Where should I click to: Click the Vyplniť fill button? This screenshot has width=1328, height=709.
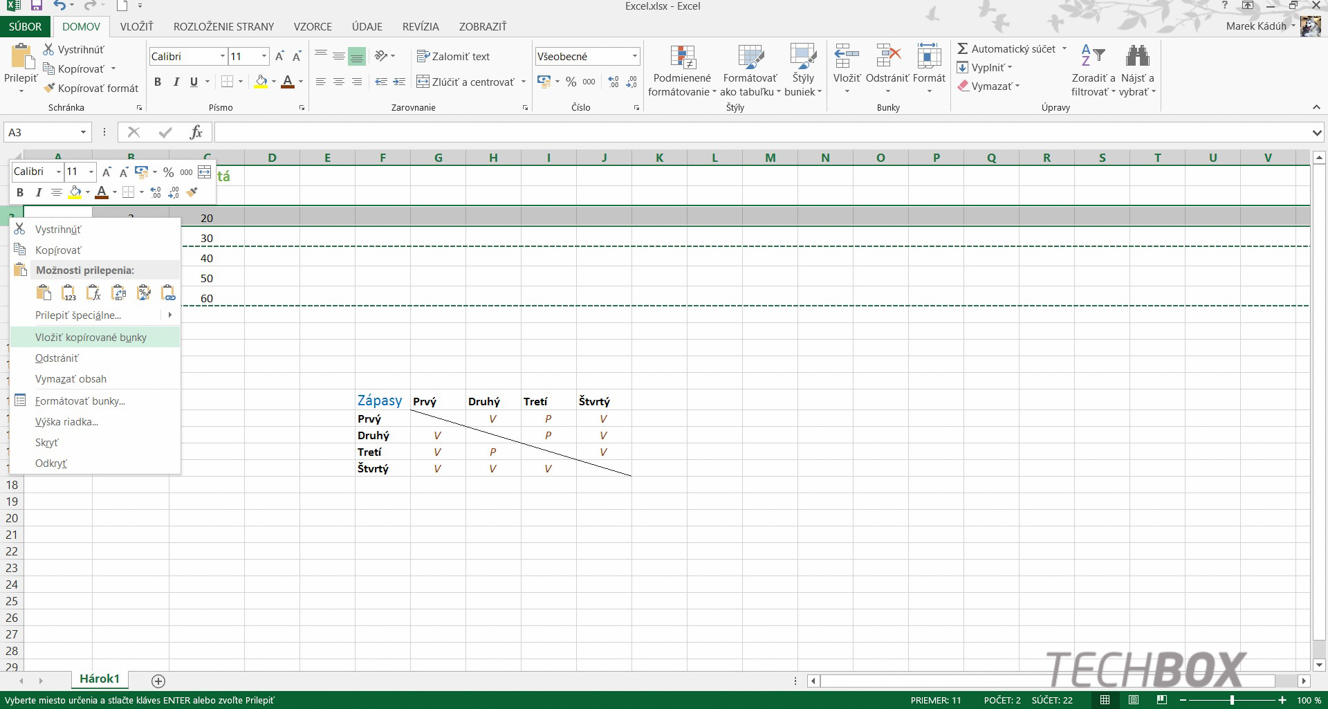pyautogui.click(x=984, y=67)
